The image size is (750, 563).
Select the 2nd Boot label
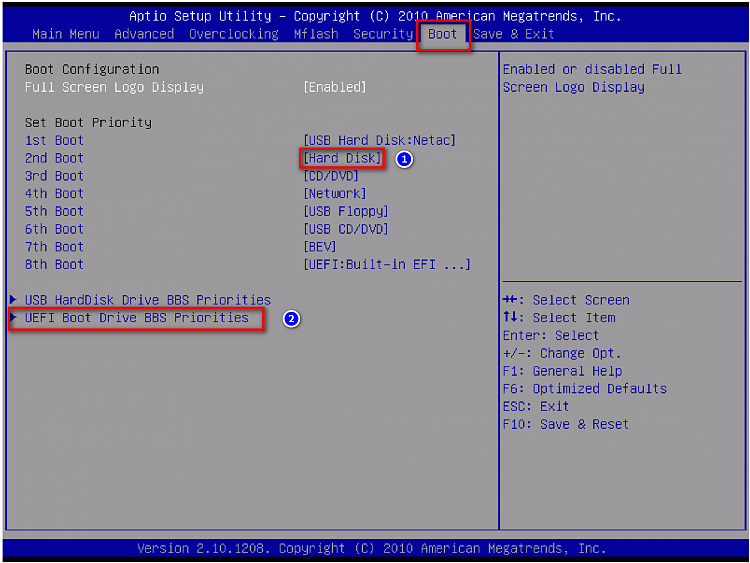(54, 158)
